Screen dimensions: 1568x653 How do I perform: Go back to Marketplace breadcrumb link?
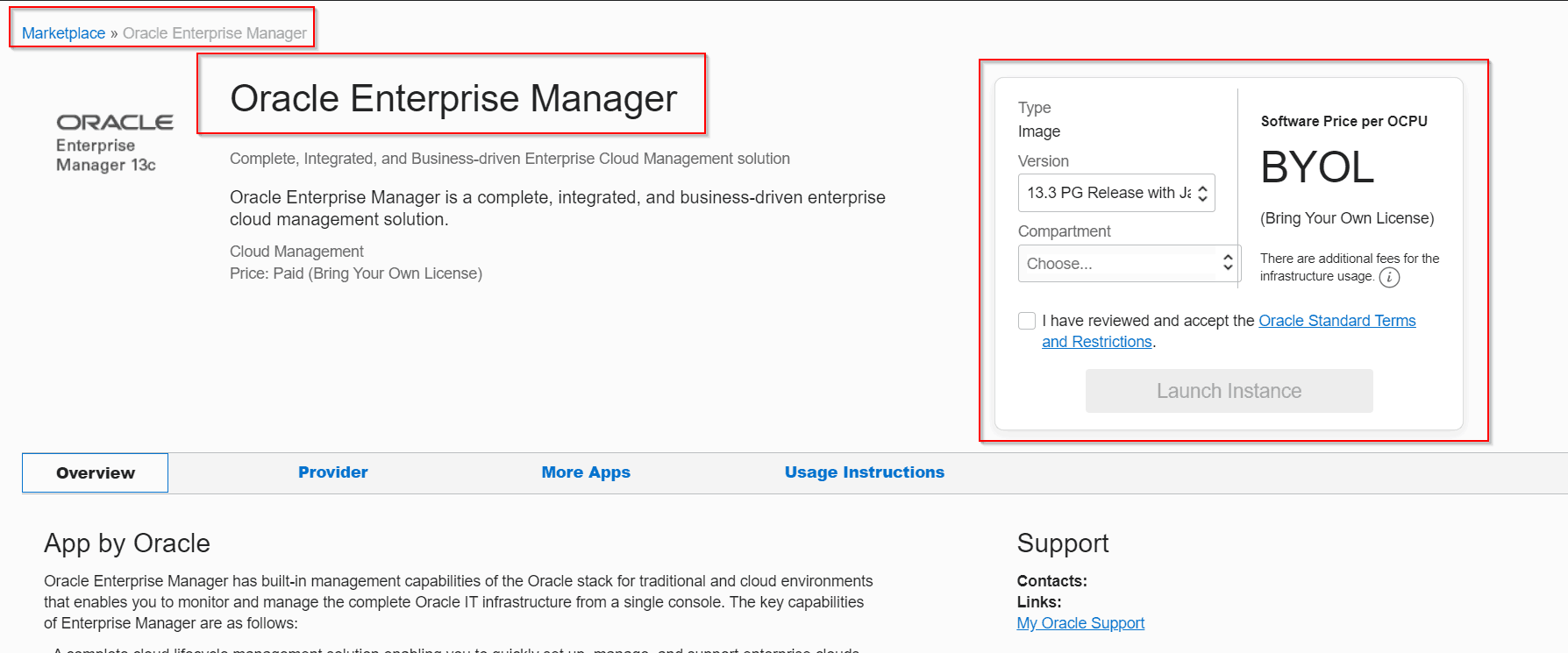[x=63, y=33]
